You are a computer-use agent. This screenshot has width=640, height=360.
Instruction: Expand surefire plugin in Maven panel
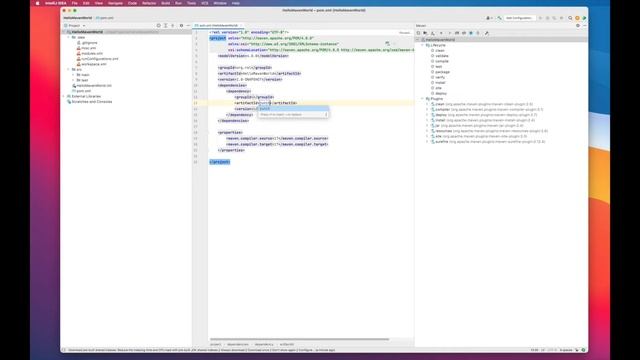(x=427, y=142)
